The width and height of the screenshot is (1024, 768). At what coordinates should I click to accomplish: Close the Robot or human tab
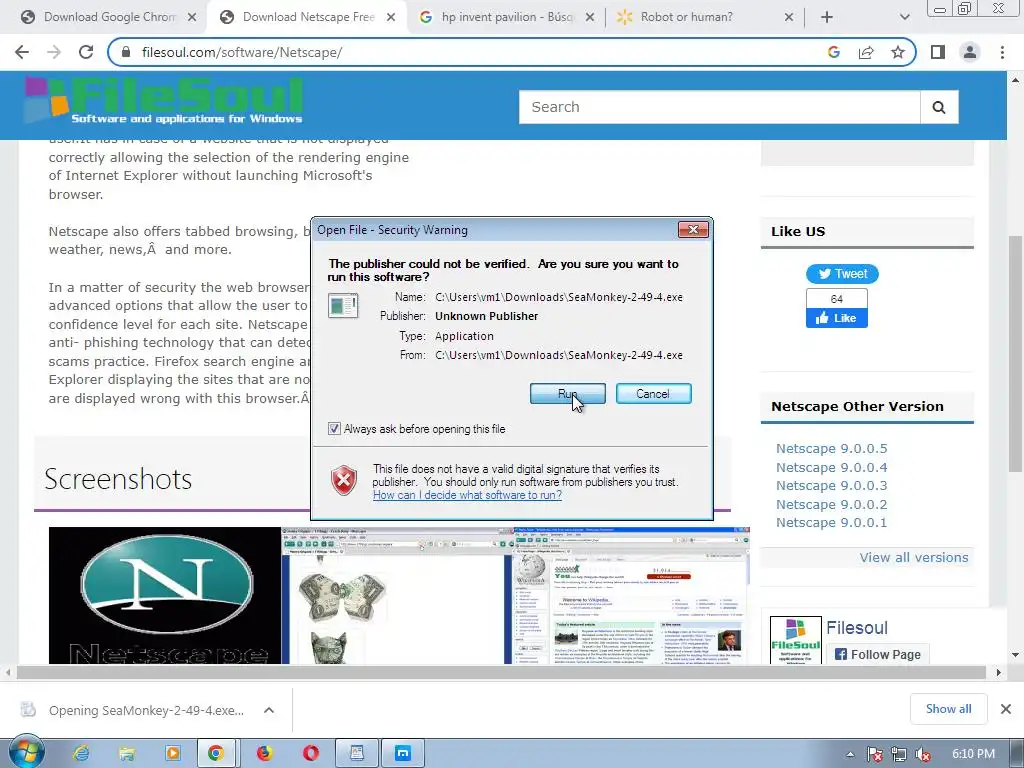[789, 17]
